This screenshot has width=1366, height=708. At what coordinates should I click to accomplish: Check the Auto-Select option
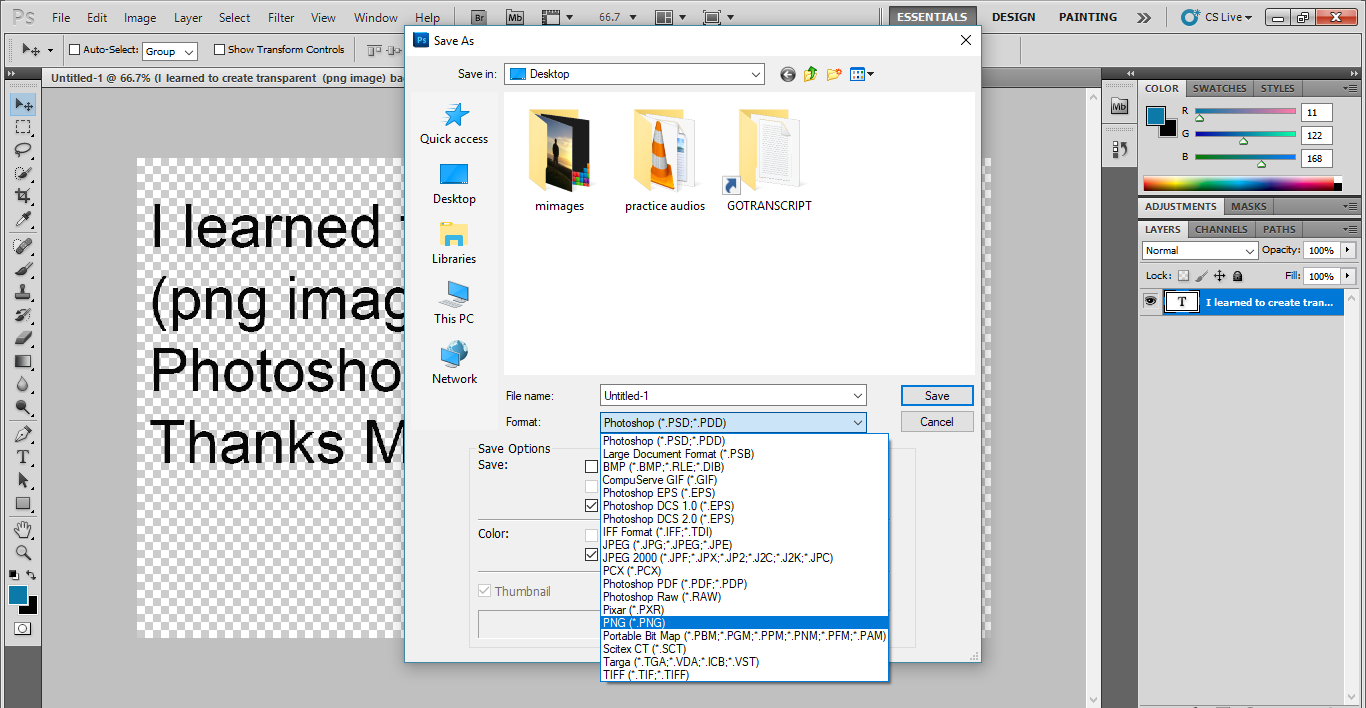pyautogui.click(x=73, y=49)
